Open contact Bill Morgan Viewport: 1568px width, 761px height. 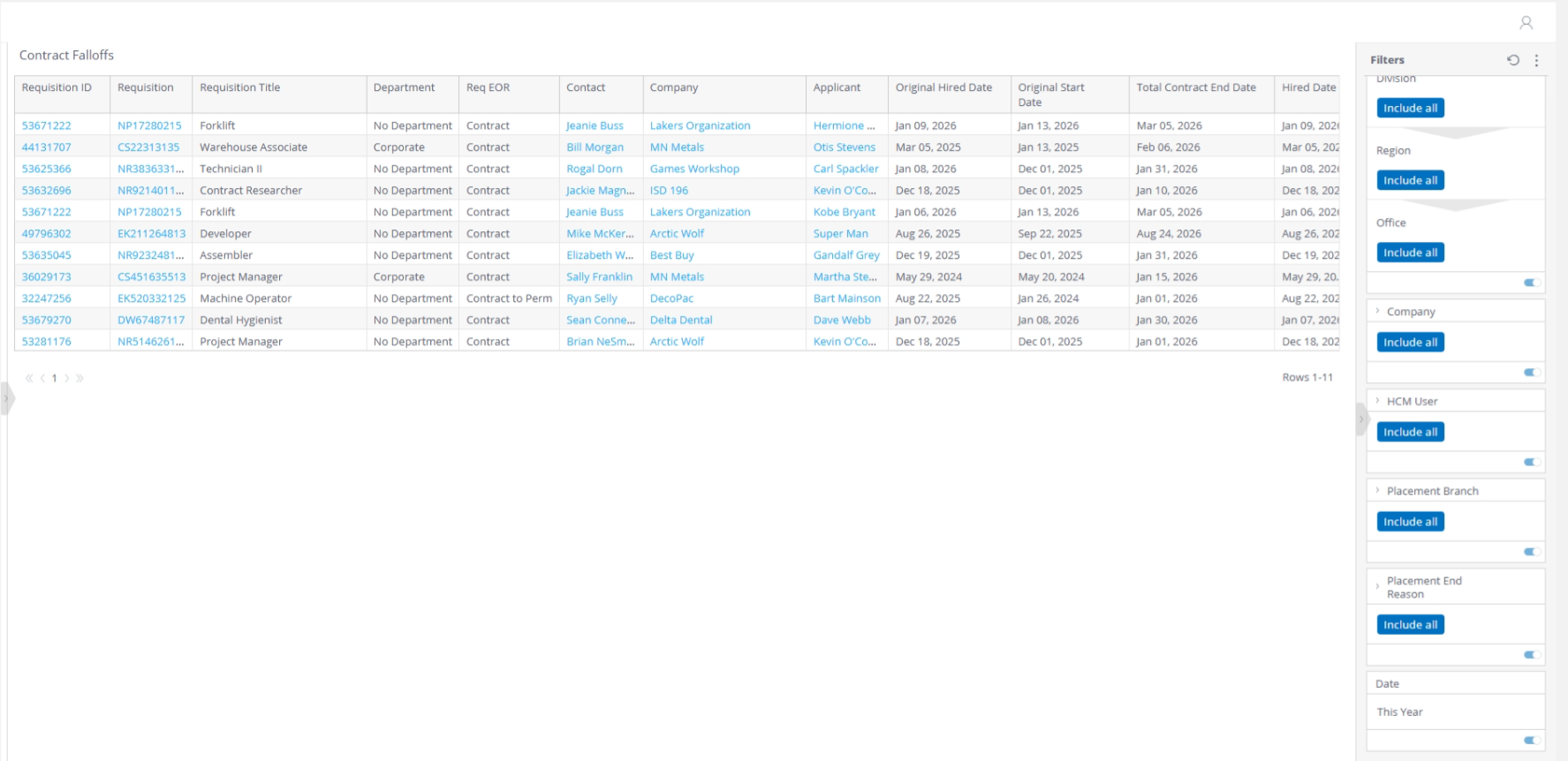pos(595,147)
